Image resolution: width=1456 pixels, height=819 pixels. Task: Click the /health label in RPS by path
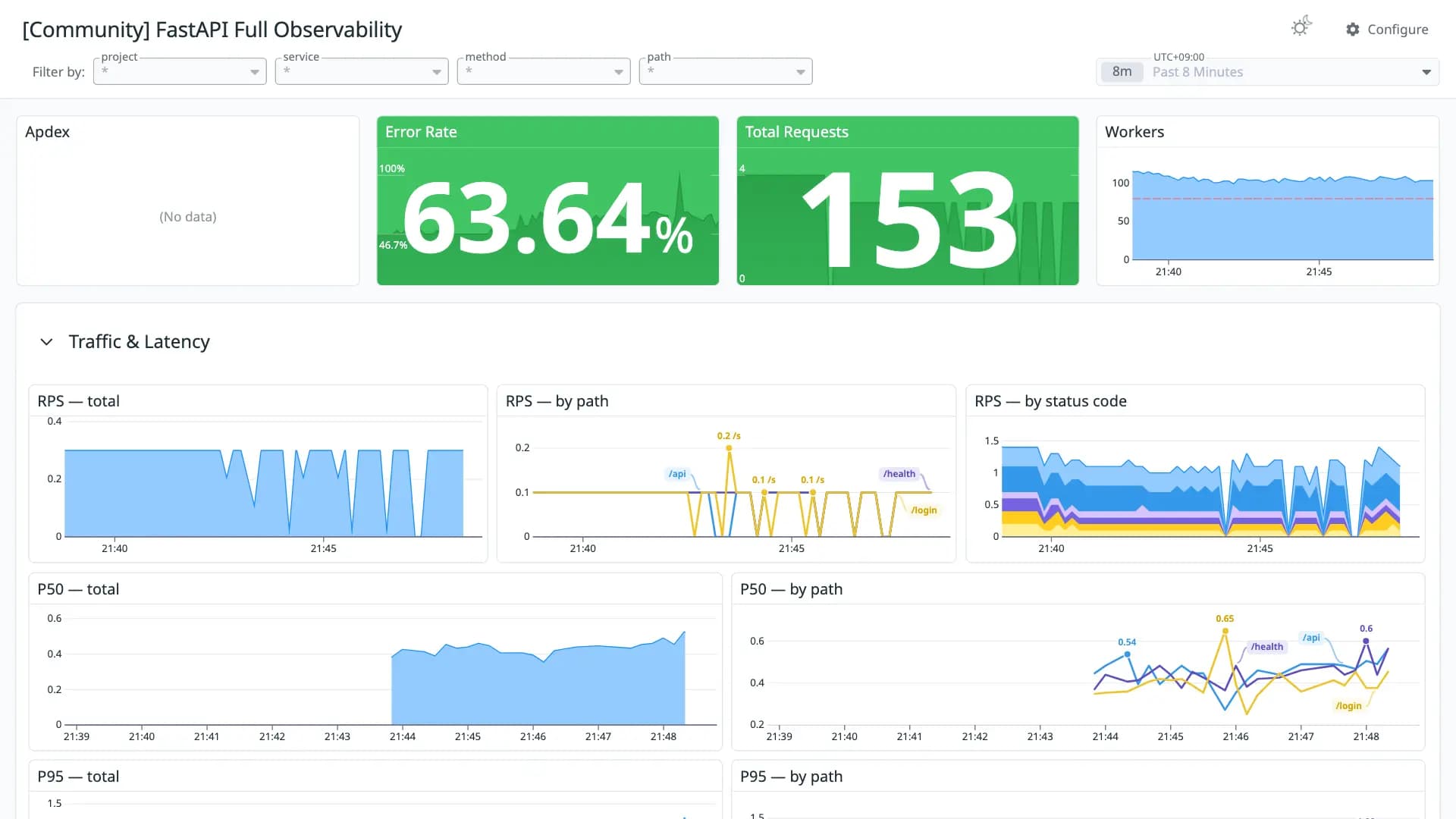[899, 474]
